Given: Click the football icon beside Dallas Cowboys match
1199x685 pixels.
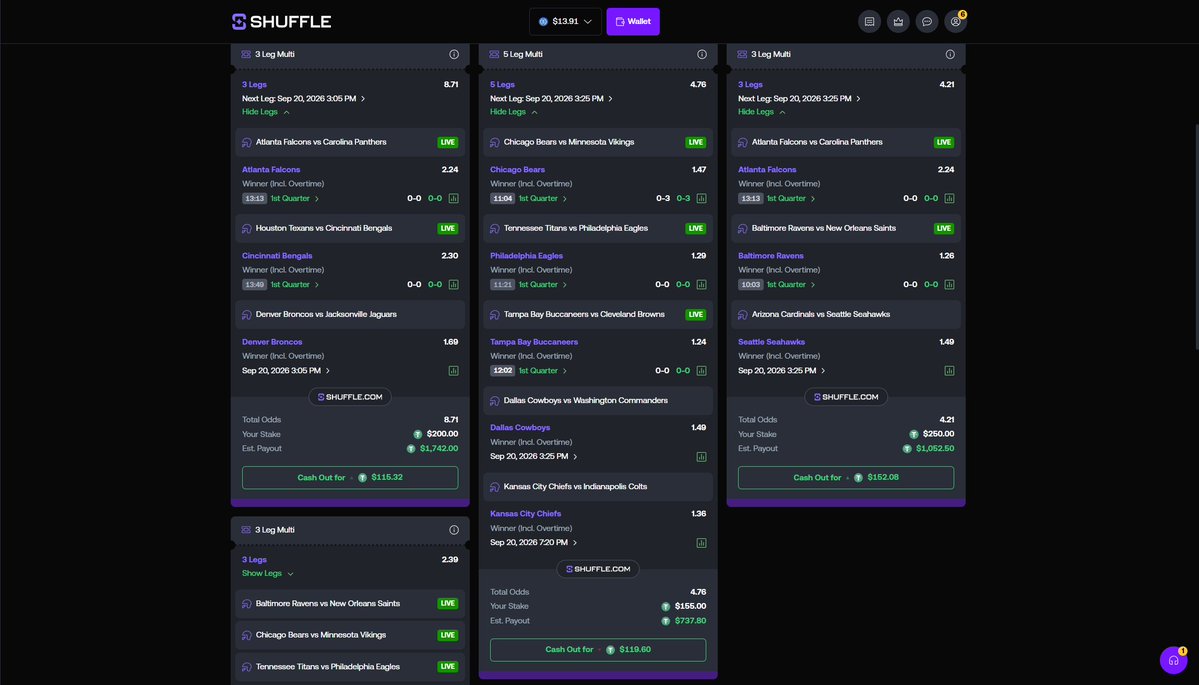Looking at the screenshot, I should [x=495, y=401].
